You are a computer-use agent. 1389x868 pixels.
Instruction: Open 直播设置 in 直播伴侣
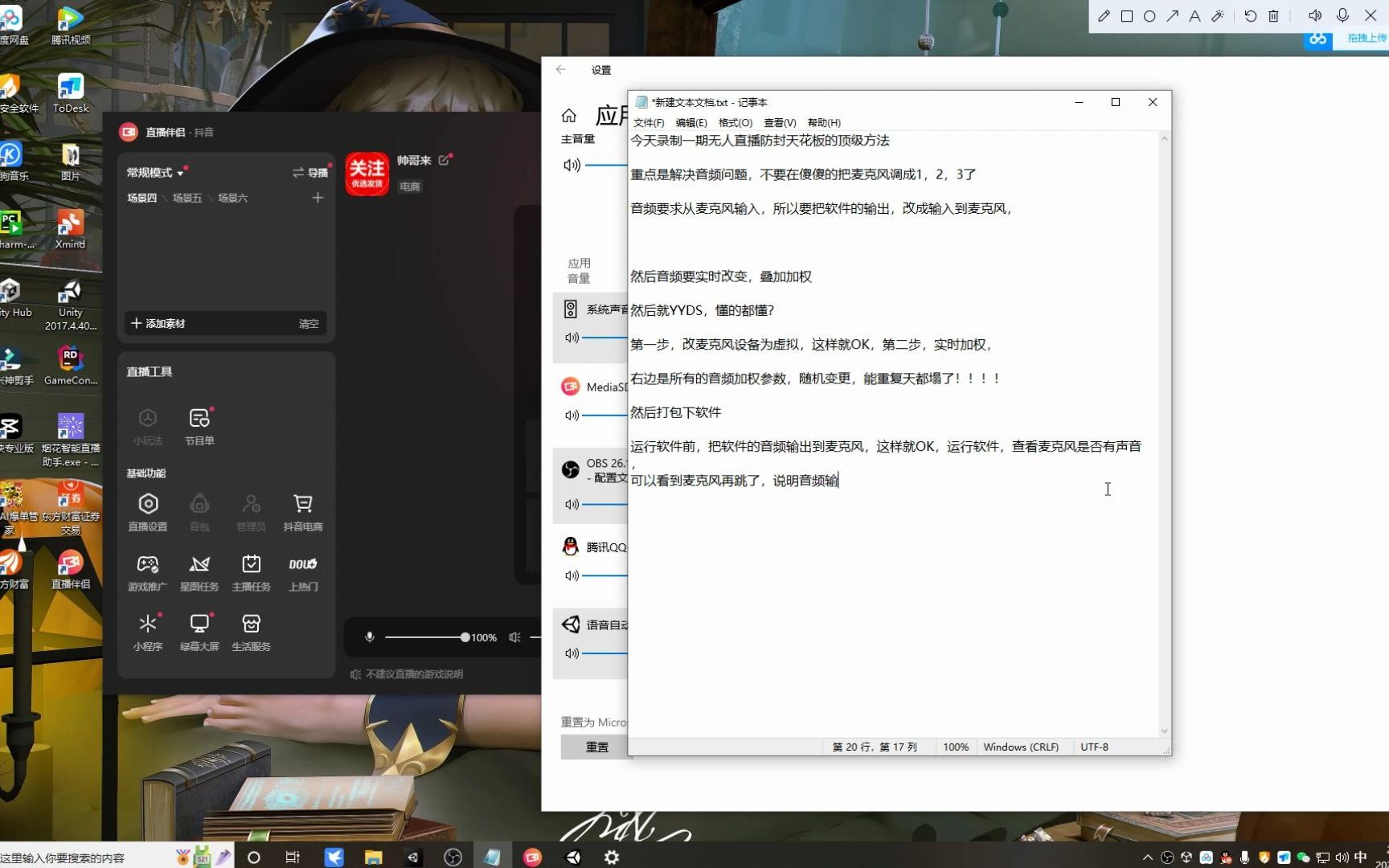point(148,512)
